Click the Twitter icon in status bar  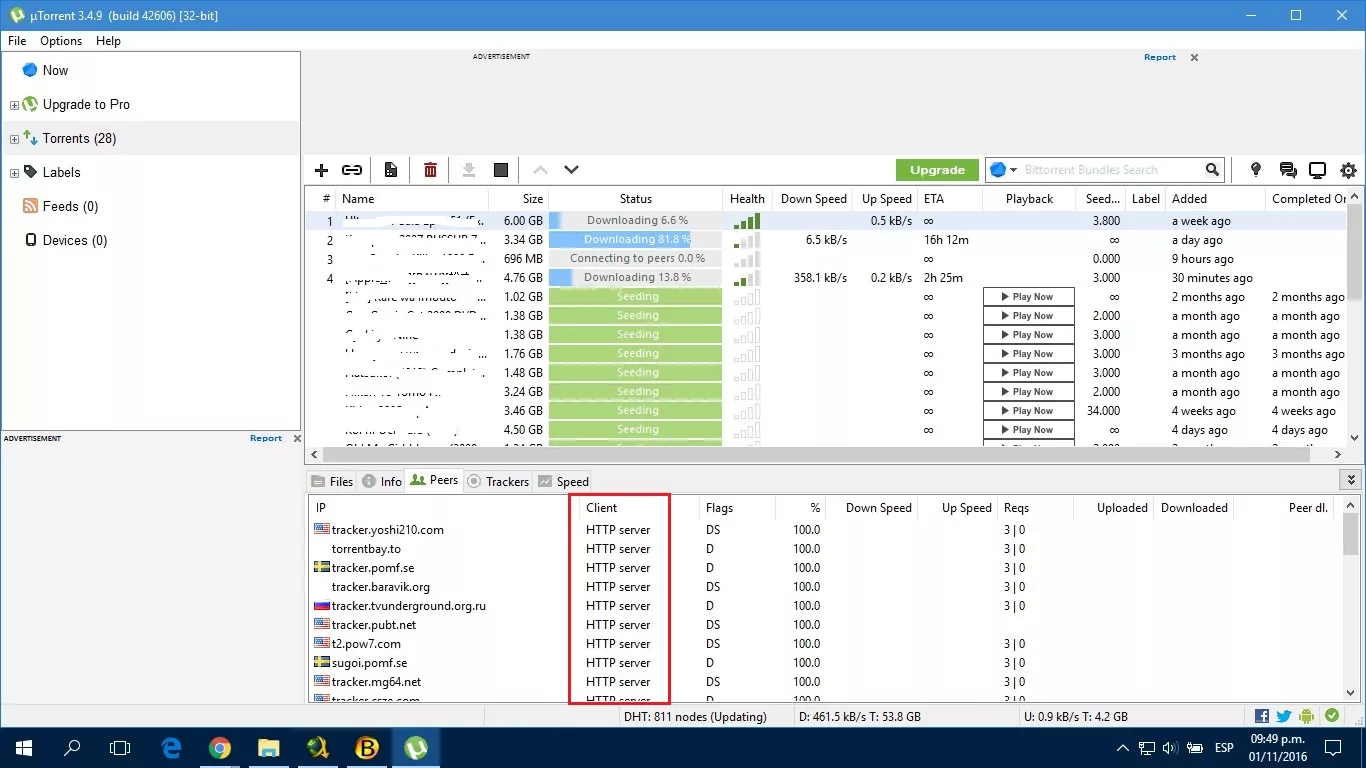pyautogui.click(x=1284, y=716)
